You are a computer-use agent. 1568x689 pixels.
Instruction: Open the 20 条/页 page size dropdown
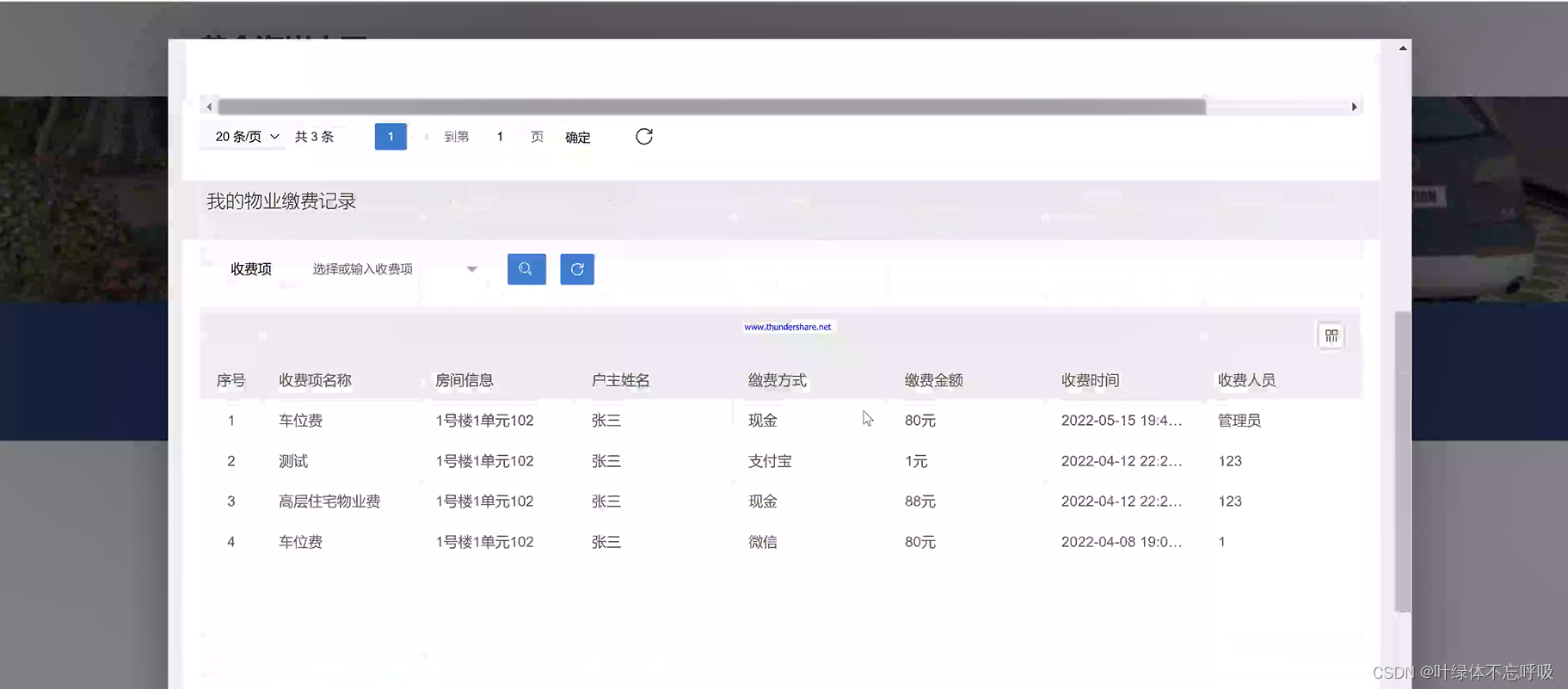tap(247, 137)
